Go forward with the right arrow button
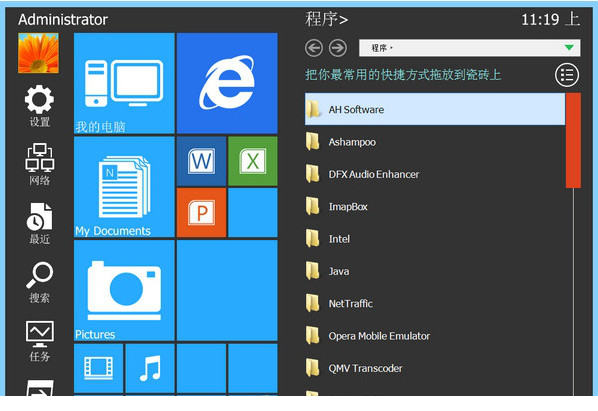This screenshot has height=411, width=598. click(338, 48)
